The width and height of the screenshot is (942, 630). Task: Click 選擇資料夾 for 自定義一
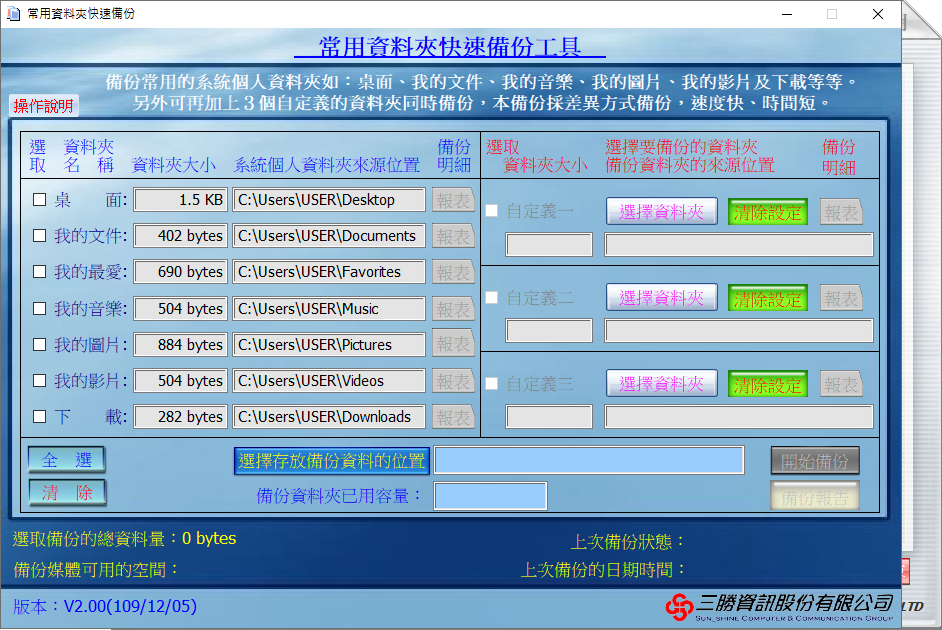661,212
